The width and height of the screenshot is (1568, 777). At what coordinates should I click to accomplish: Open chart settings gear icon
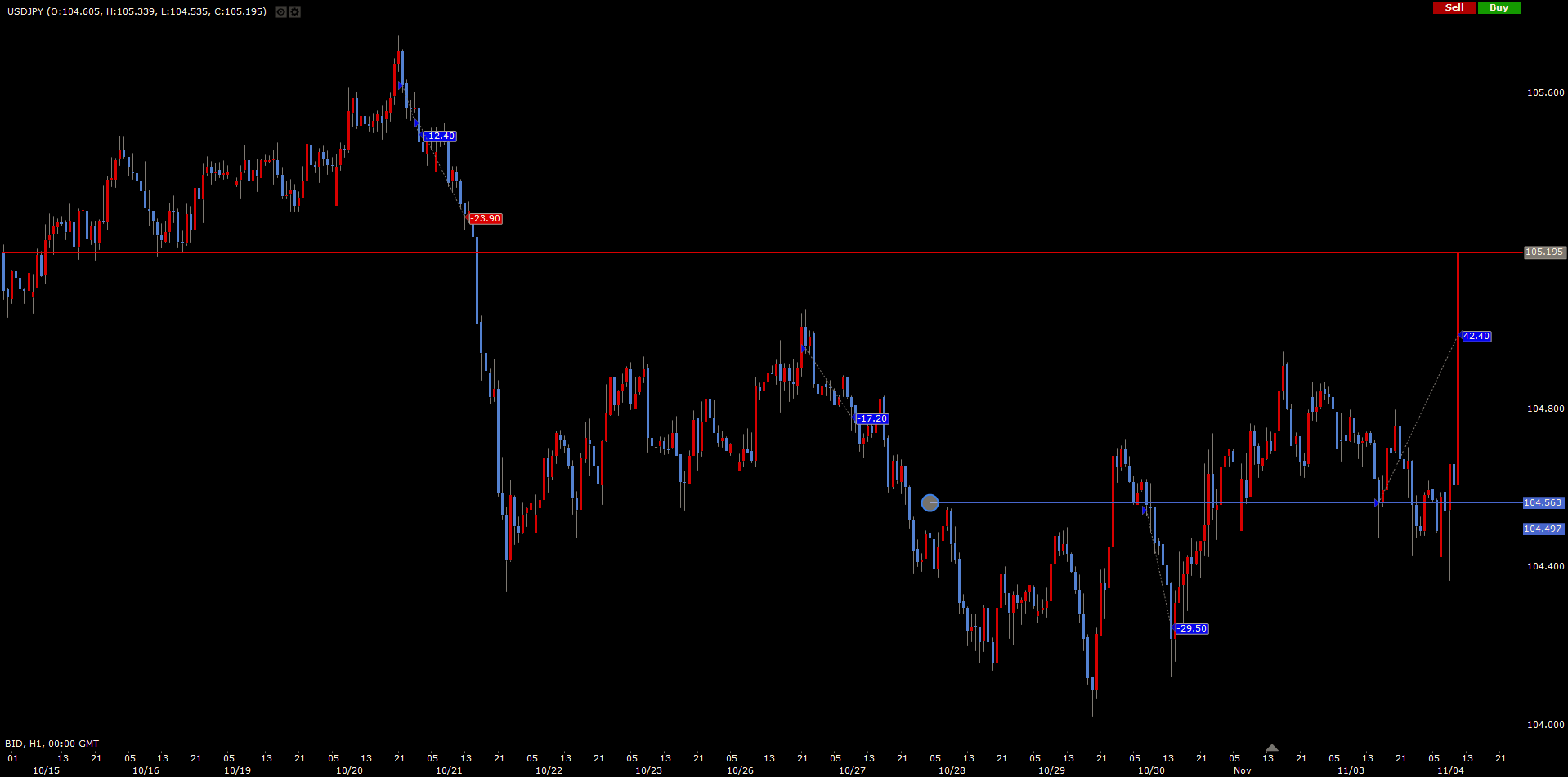tap(295, 12)
